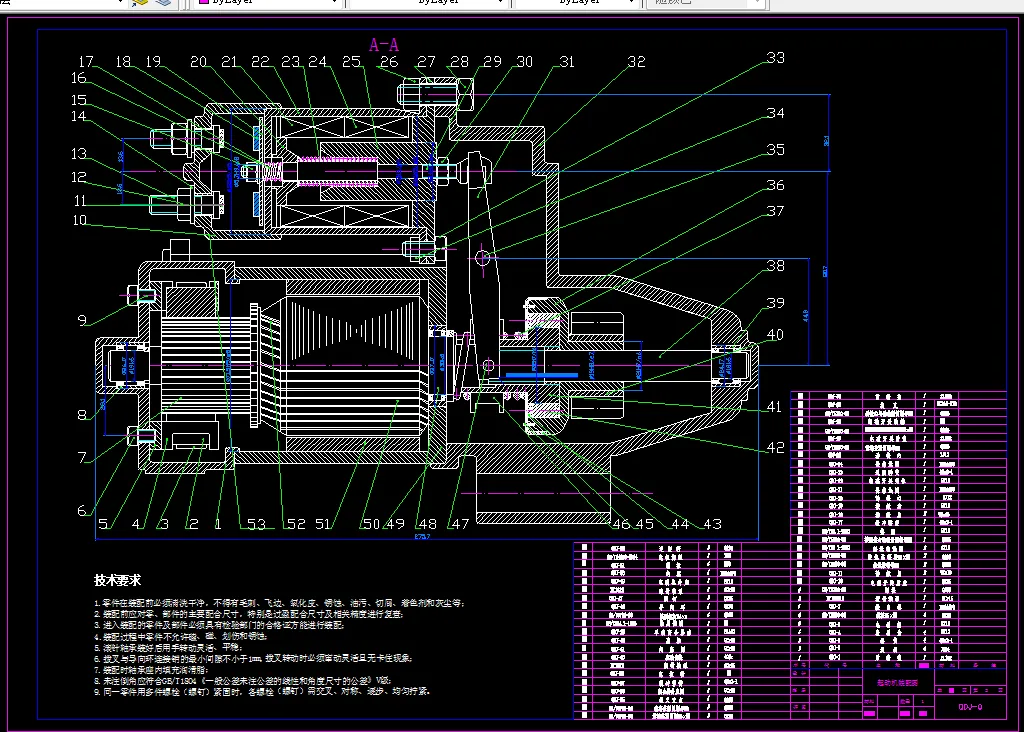This screenshot has width=1024, height=732.
Task: Select part number 9 callout
Action: [x=82, y=321]
